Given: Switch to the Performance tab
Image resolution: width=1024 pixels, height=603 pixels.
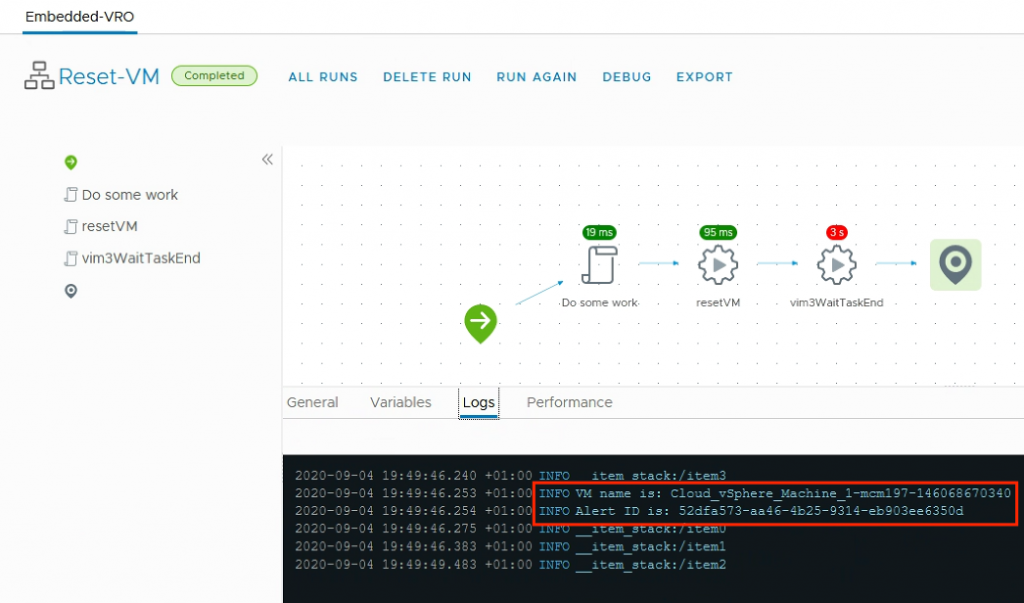Looking at the screenshot, I should click(x=569, y=402).
